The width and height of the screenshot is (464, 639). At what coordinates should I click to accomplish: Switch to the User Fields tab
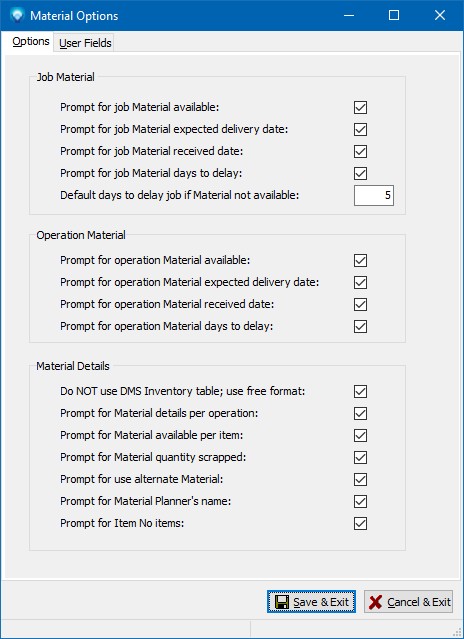pyautogui.click(x=85, y=43)
